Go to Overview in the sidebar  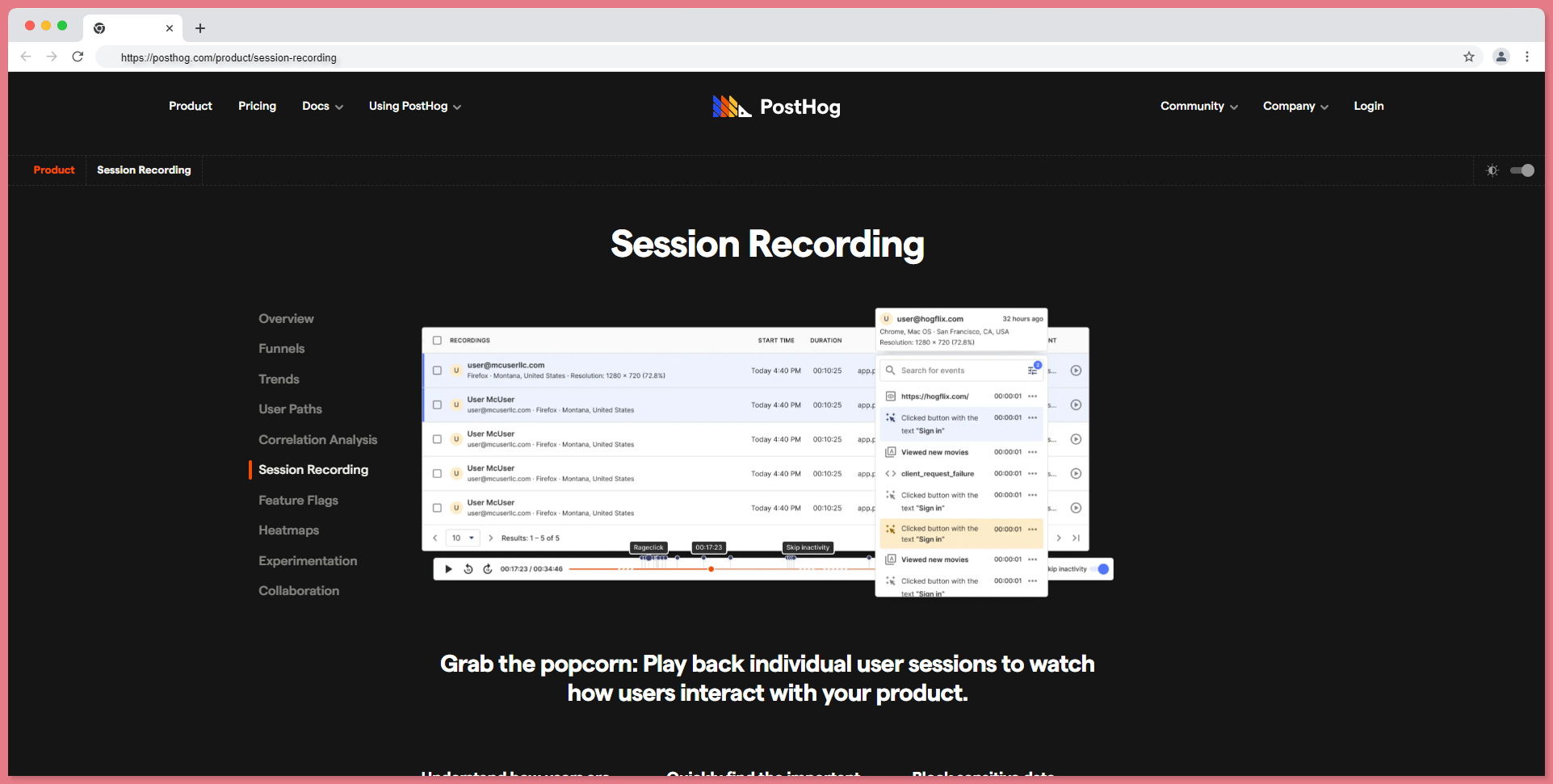coord(286,319)
